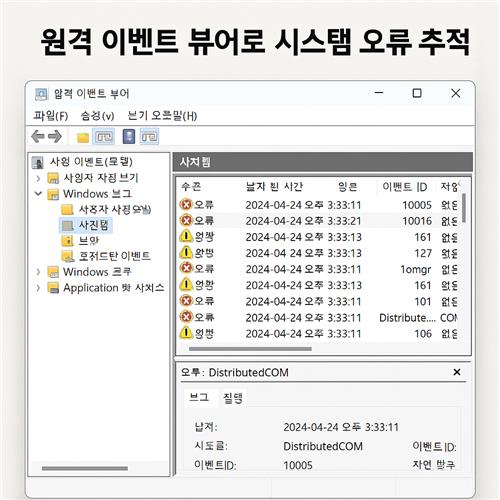
Task: Maximize the event viewer window
Action: point(417,93)
